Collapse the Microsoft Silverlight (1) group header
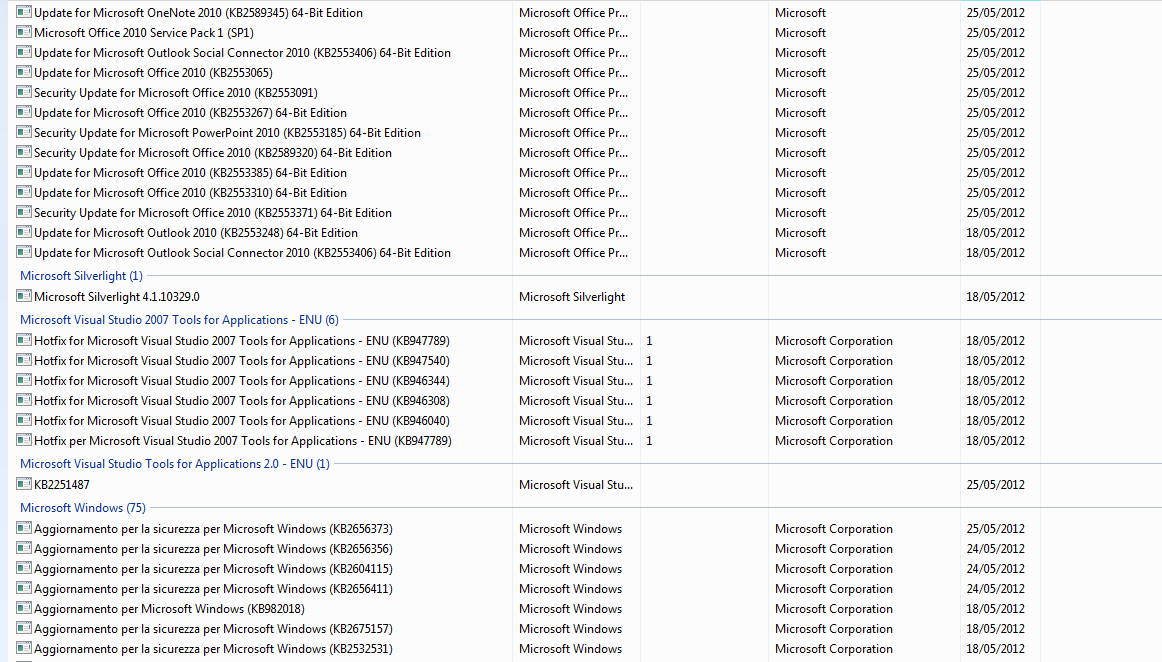The width and height of the screenshot is (1162, 662). coord(82,276)
